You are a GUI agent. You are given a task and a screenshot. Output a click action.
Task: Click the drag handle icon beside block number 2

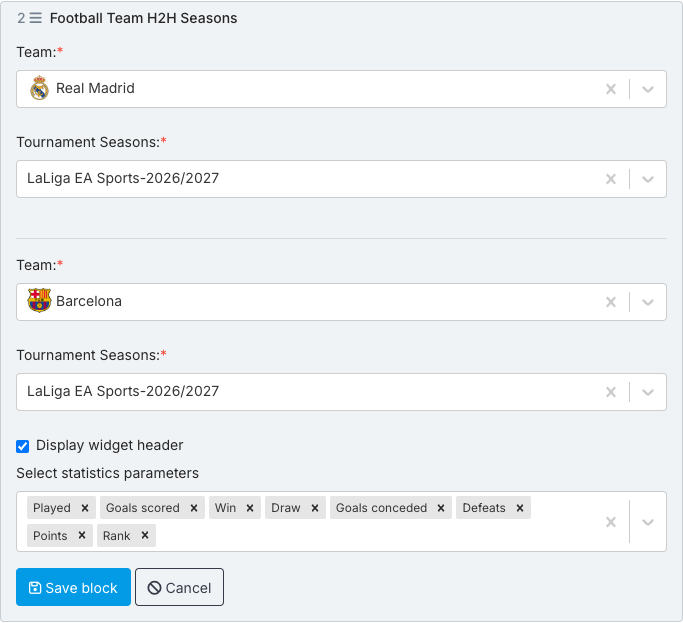pos(36,18)
